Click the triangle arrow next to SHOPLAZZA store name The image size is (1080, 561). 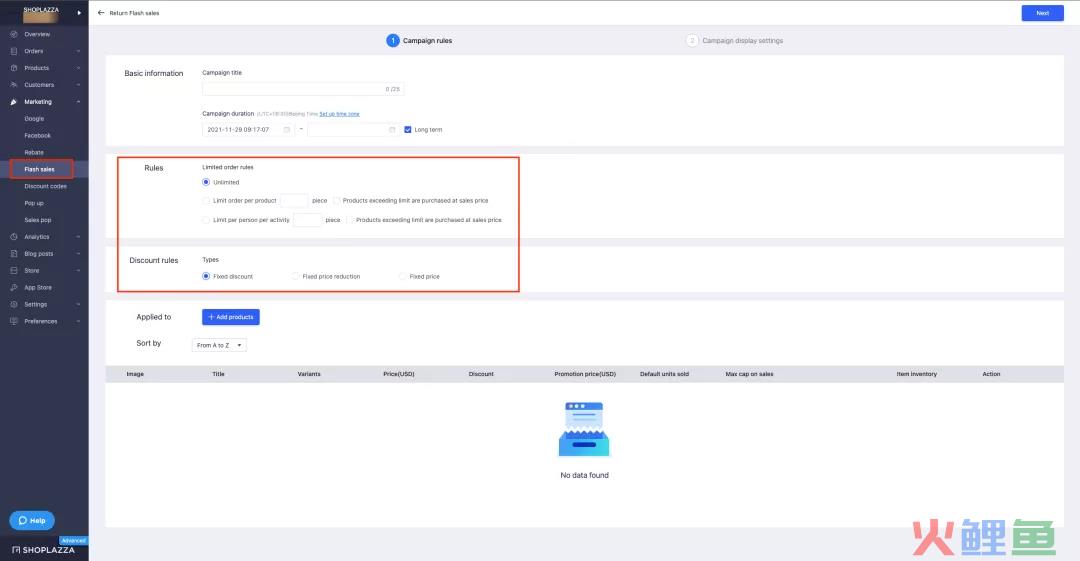click(x=79, y=12)
